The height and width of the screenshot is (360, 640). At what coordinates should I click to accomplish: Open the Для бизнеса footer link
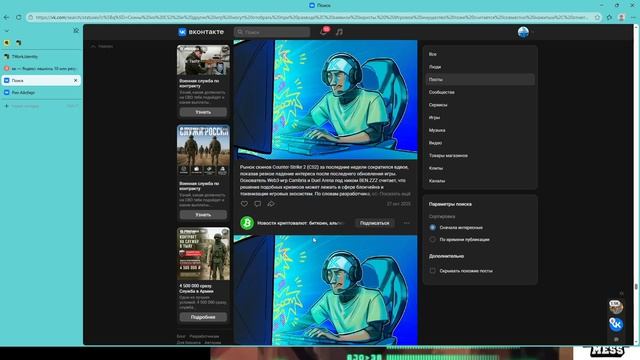click(x=189, y=342)
